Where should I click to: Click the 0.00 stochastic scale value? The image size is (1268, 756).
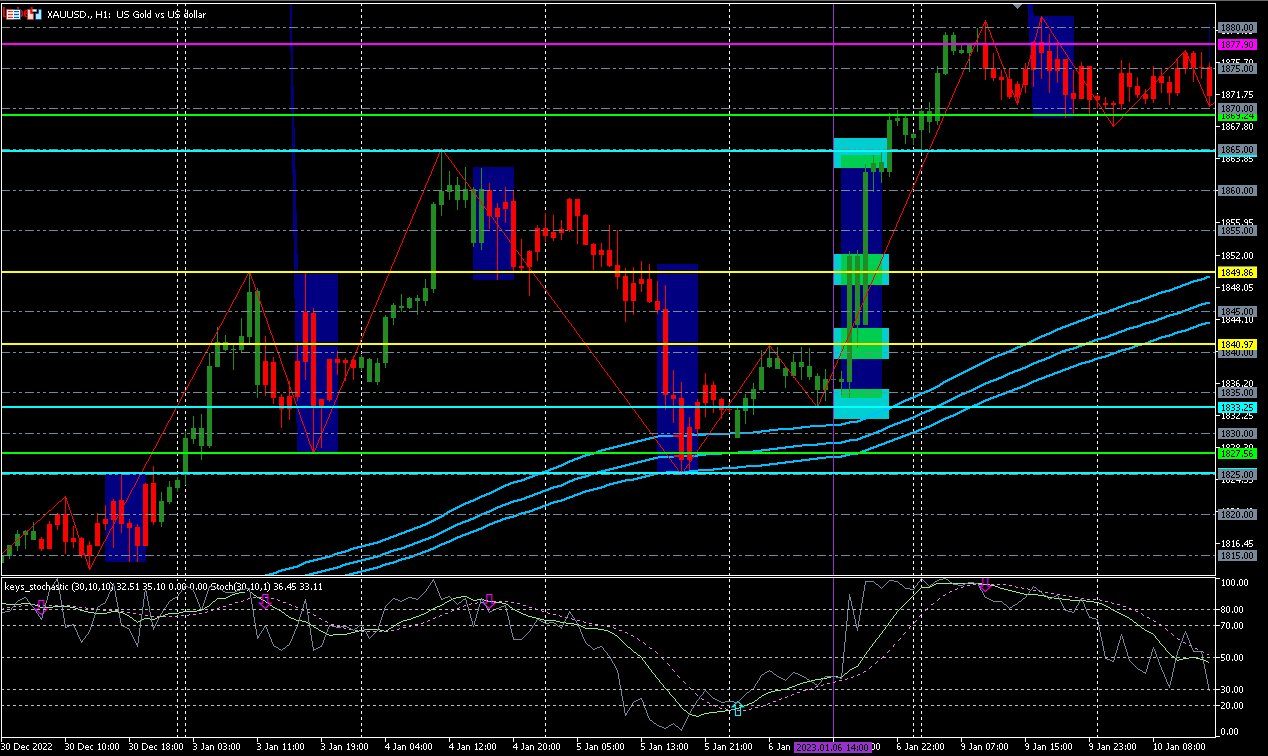1231,733
